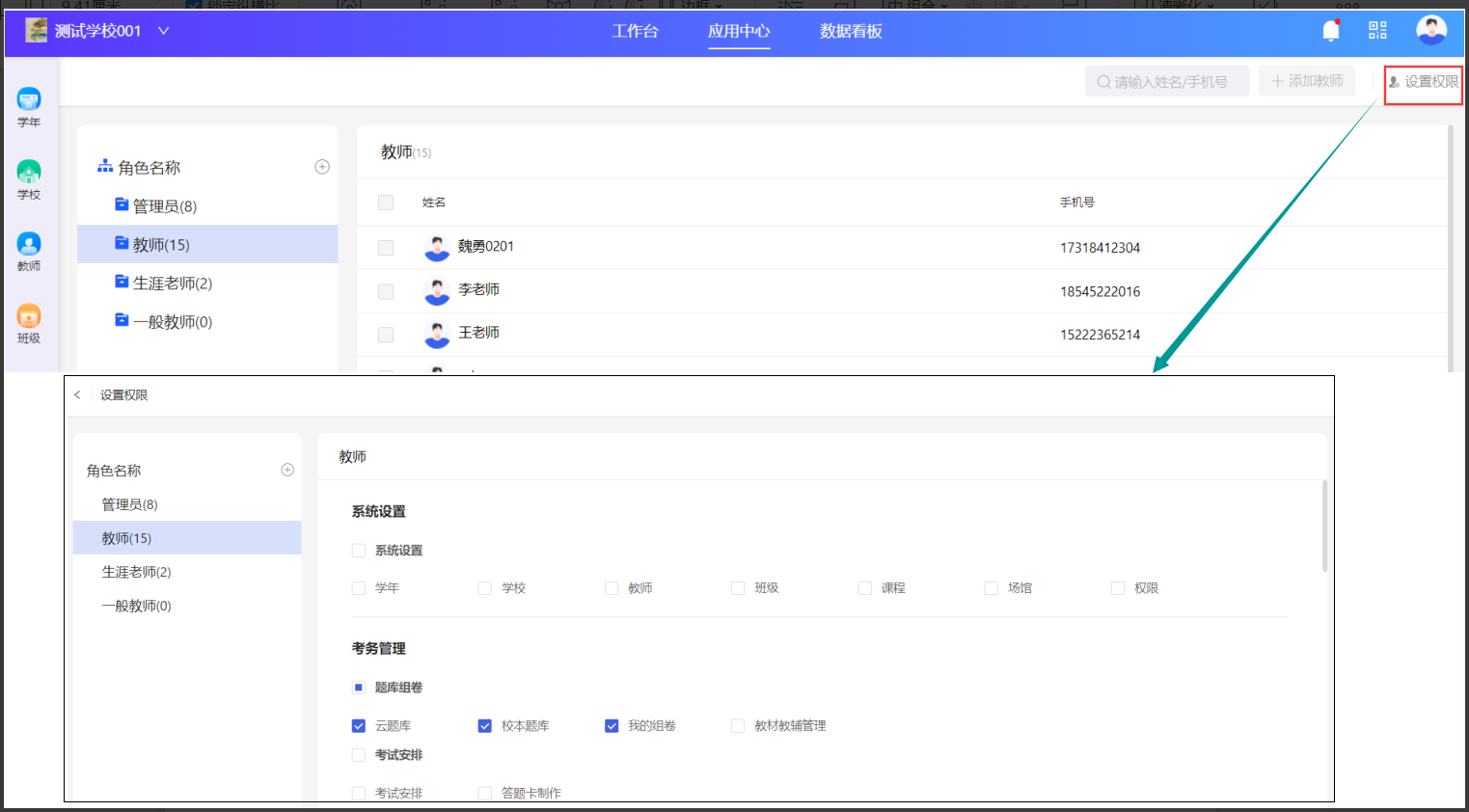The width and height of the screenshot is (1469, 812).
Task: Select 教师(15) role in upper tree
Action: coord(207,244)
